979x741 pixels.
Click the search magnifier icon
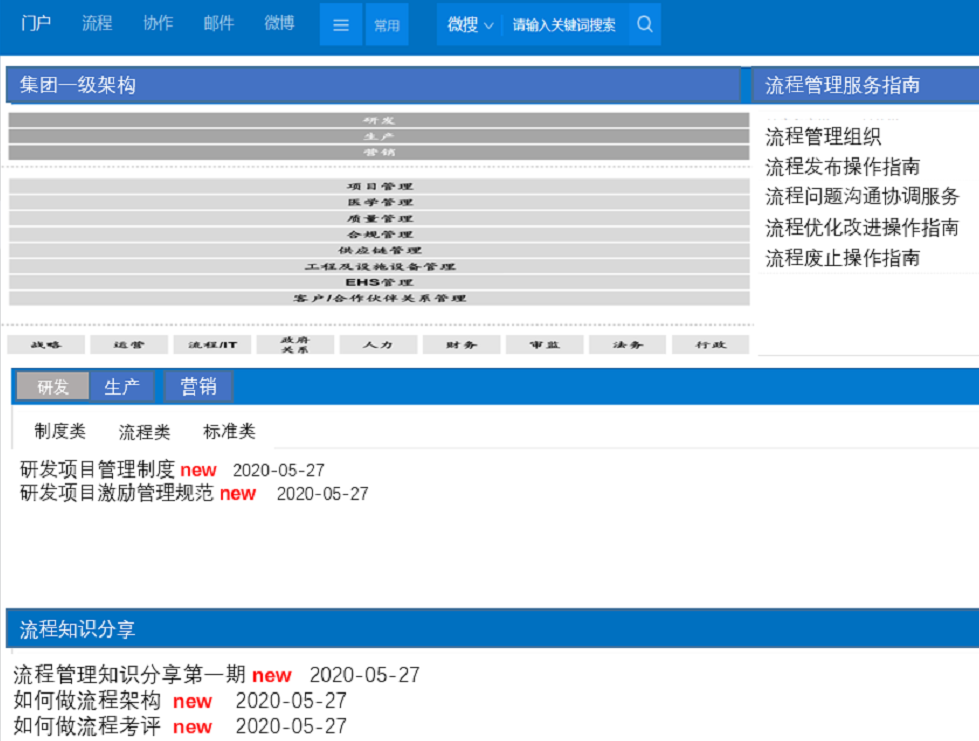pyautogui.click(x=645, y=25)
